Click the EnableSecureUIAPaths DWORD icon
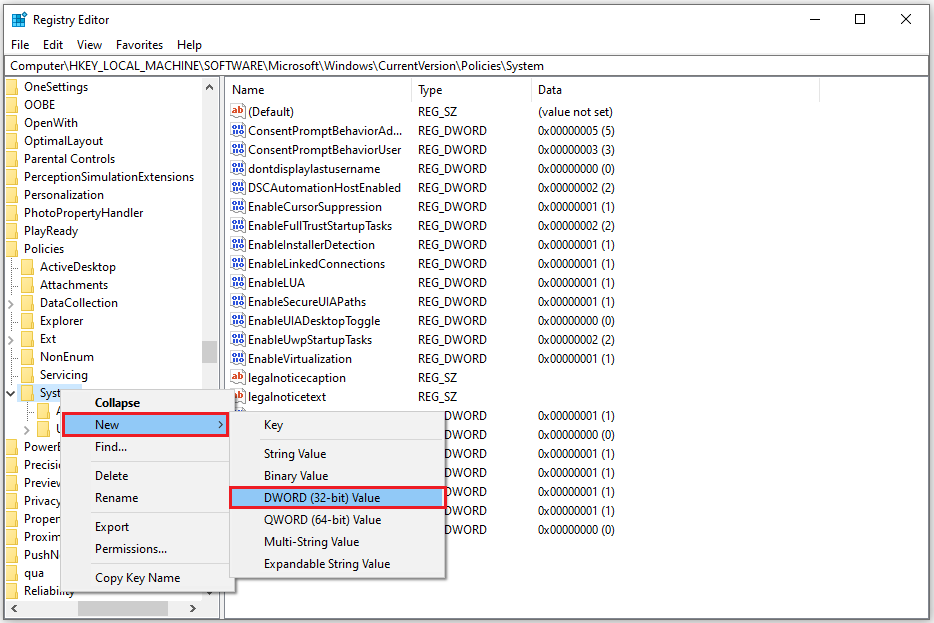The height and width of the screenshot is (623, 934). (x=238, y=302)
